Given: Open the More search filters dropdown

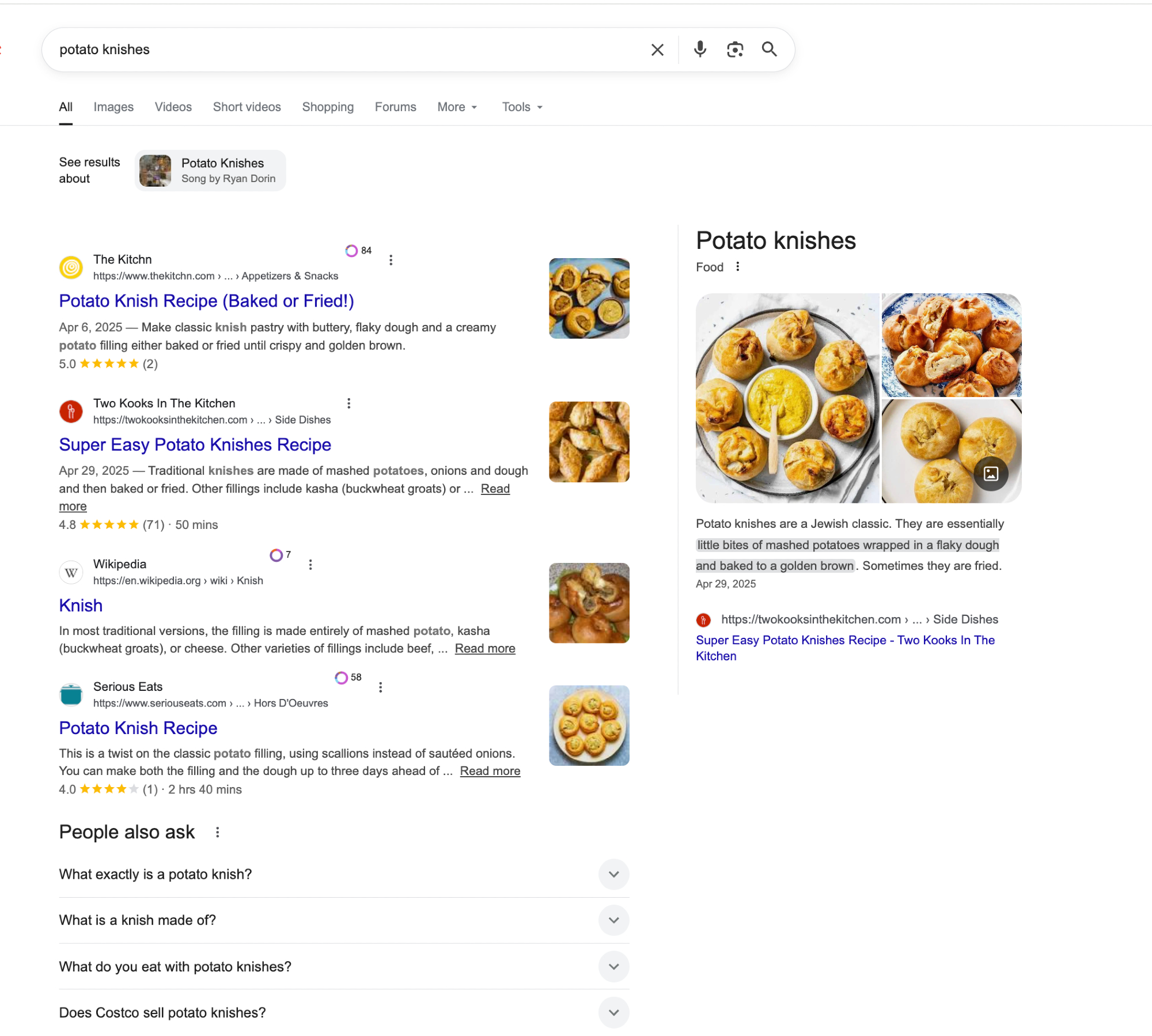Looking at the screenshot, I should 457,107.
